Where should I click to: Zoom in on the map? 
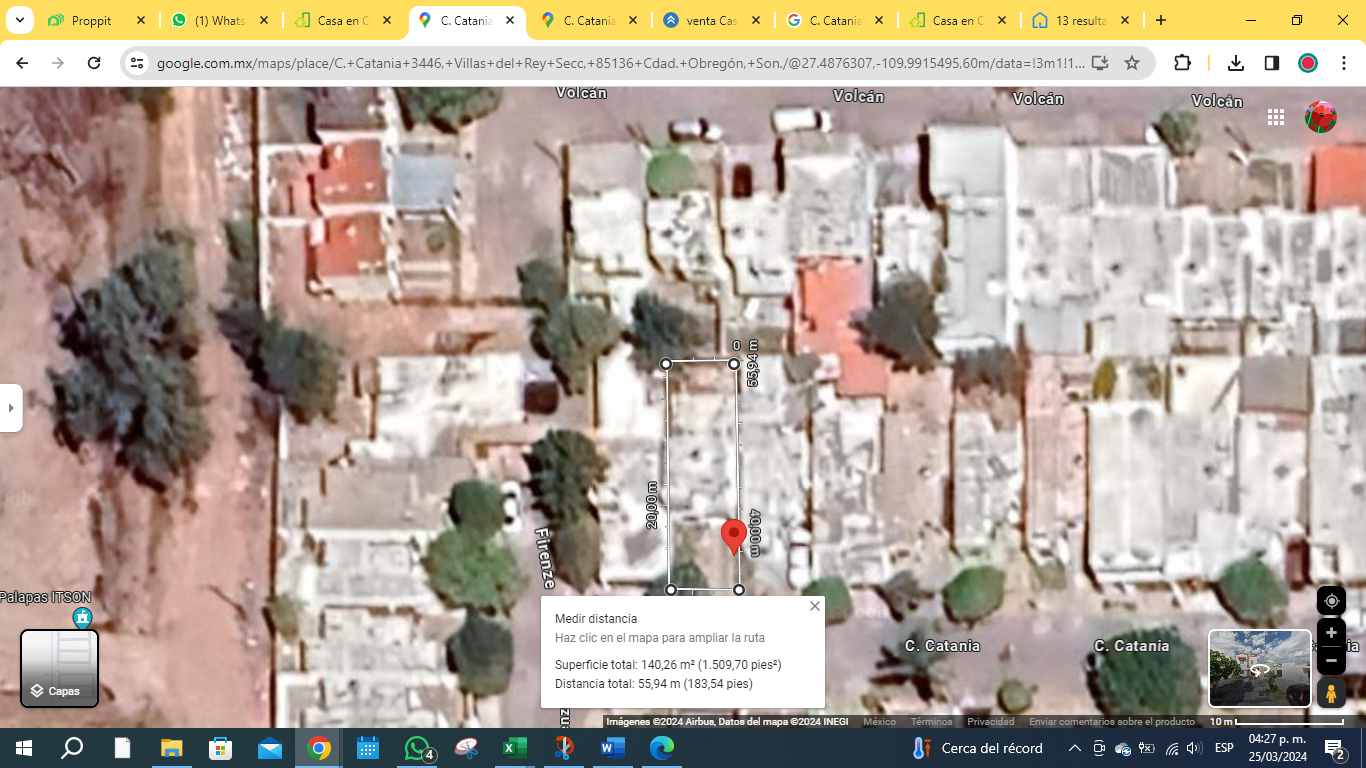click(1331, 633)
